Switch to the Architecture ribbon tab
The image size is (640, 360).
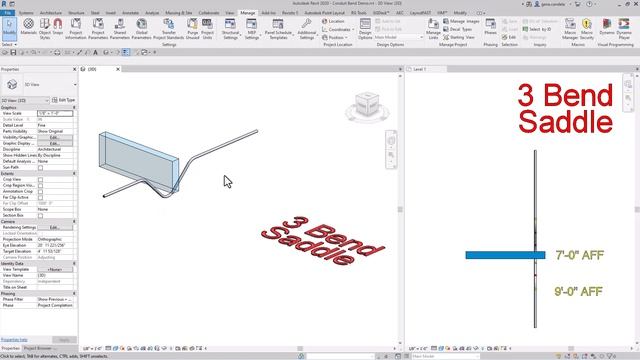[51, 13]
